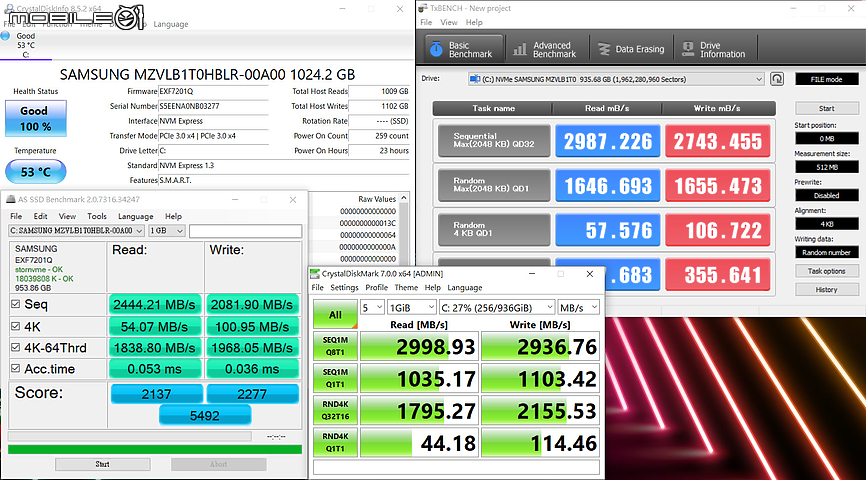Click the Basic Benchmark stopwatch icon
866x480 pixels.
(436, 49)
